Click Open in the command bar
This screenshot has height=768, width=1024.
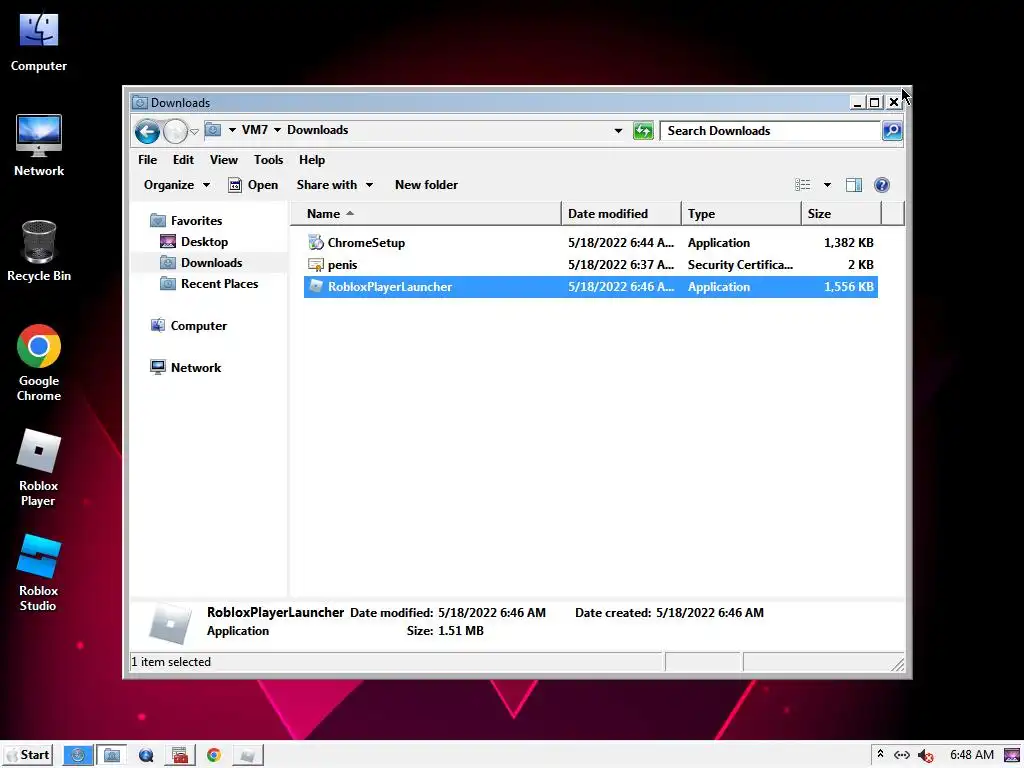(x=253, y=185)
